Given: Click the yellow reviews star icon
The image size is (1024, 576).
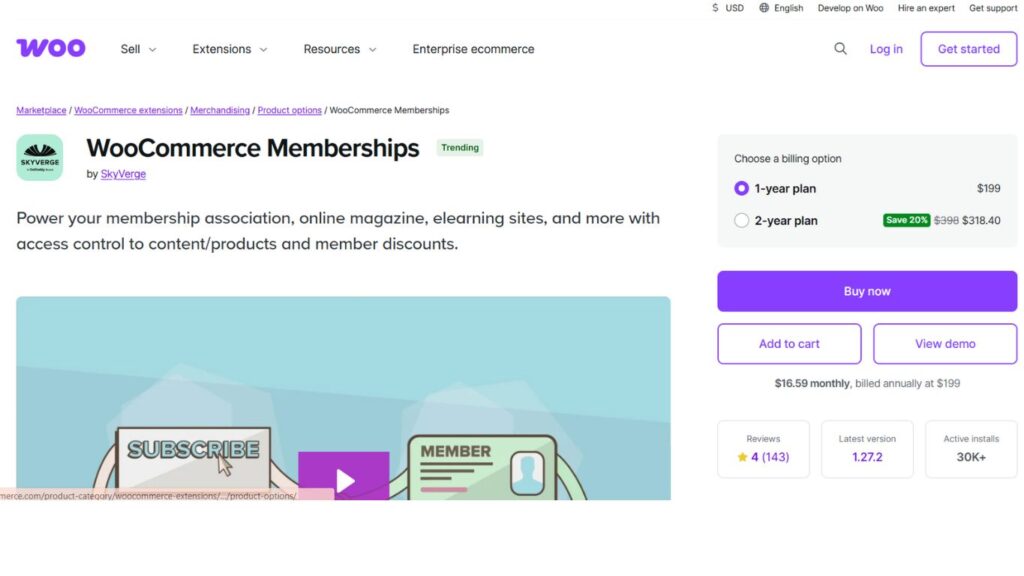Looking at the screenshot, I should pos(742,457).
